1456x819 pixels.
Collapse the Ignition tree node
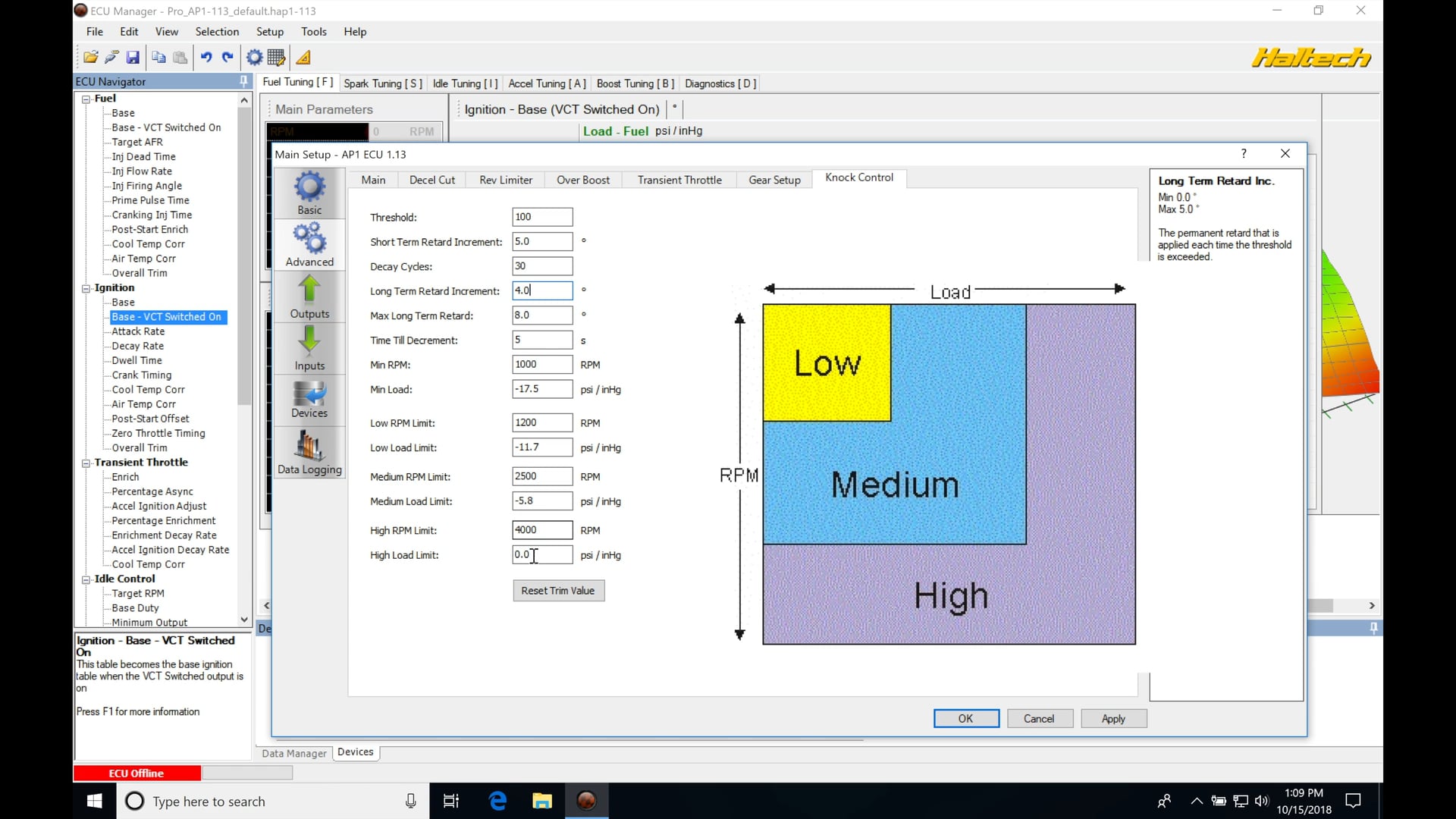(x=86, y=288)
